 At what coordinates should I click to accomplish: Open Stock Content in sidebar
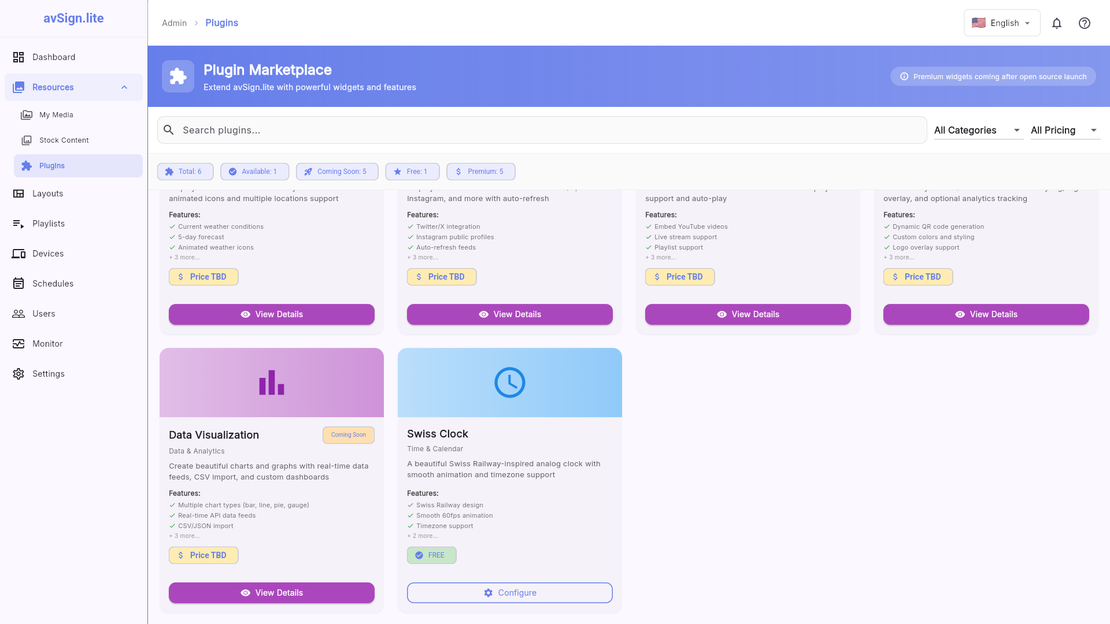point(78,140)
